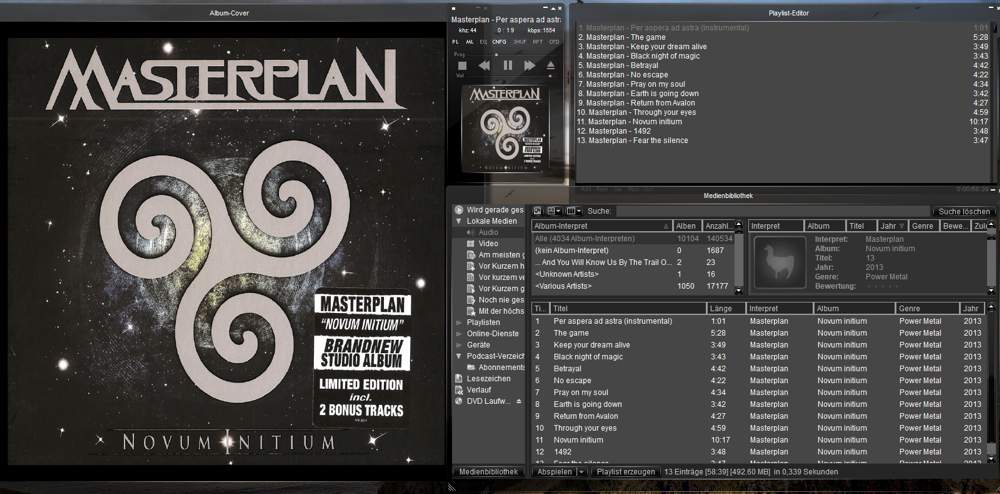The height and width of the screenshot is (494, 1000).
Task: Sort tracks by the Länge column header
Action: 725,308
